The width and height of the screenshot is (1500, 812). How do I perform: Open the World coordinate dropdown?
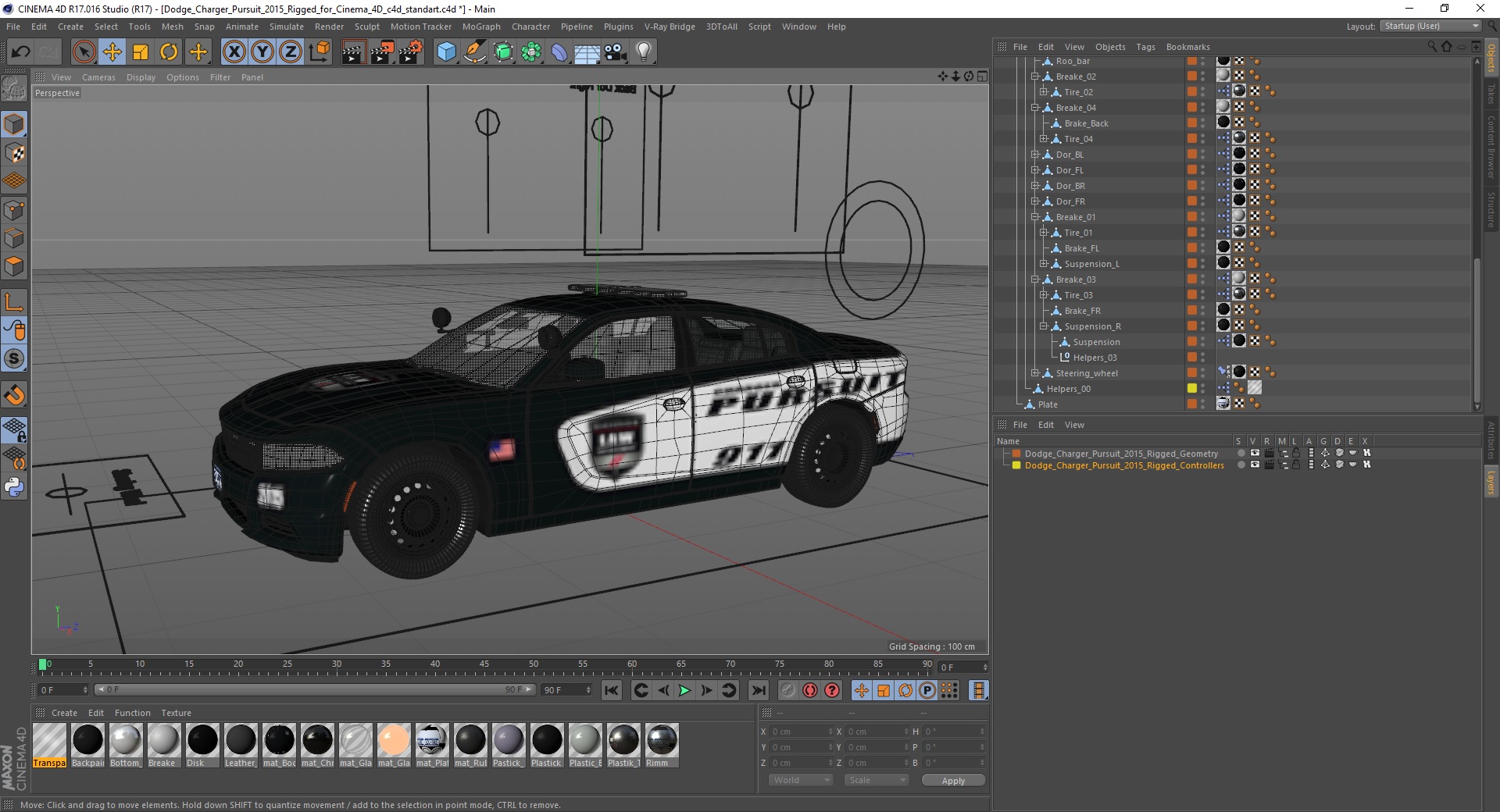coord(801,780)
